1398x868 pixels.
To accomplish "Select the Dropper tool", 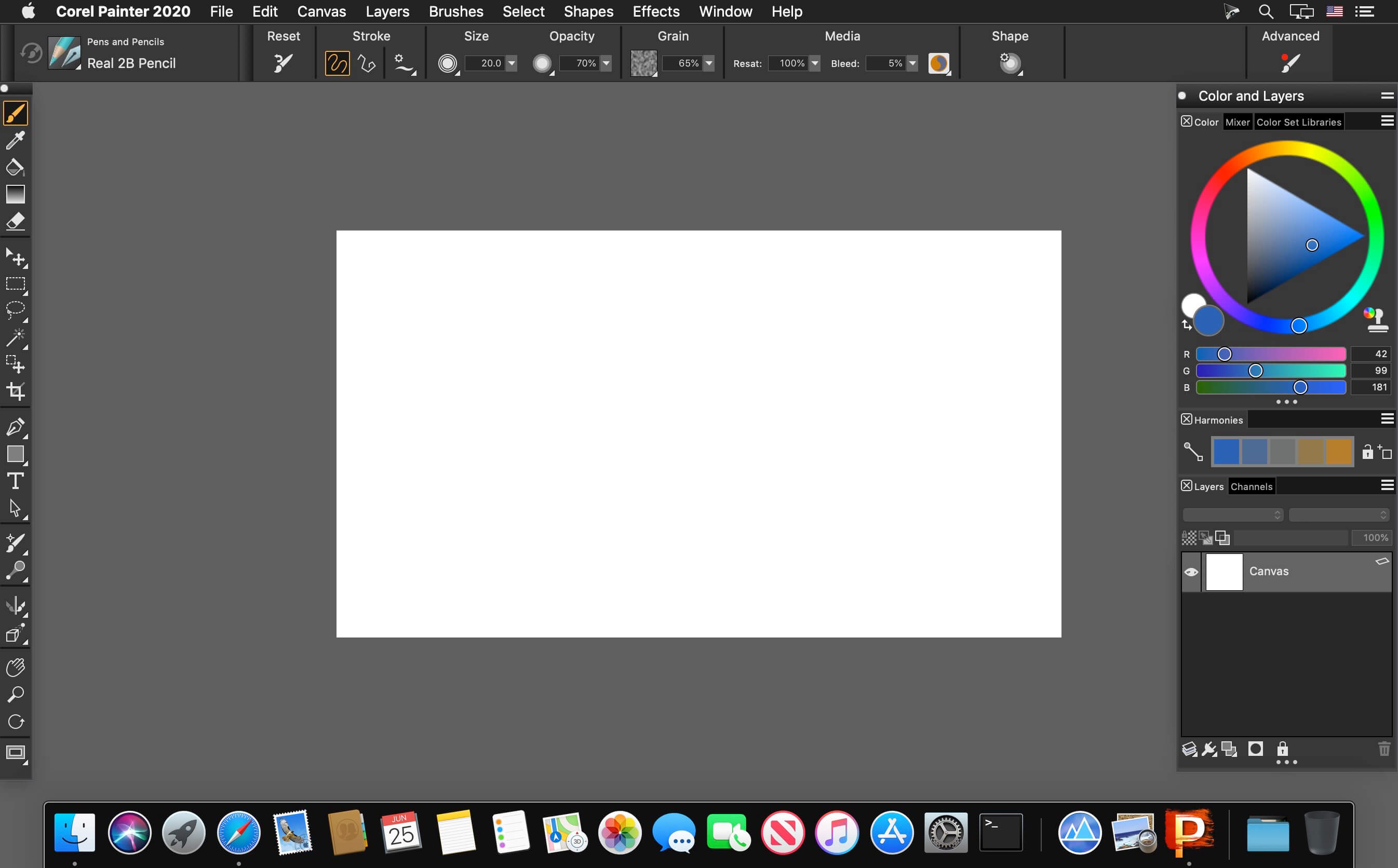I will [x=15, y=140].
